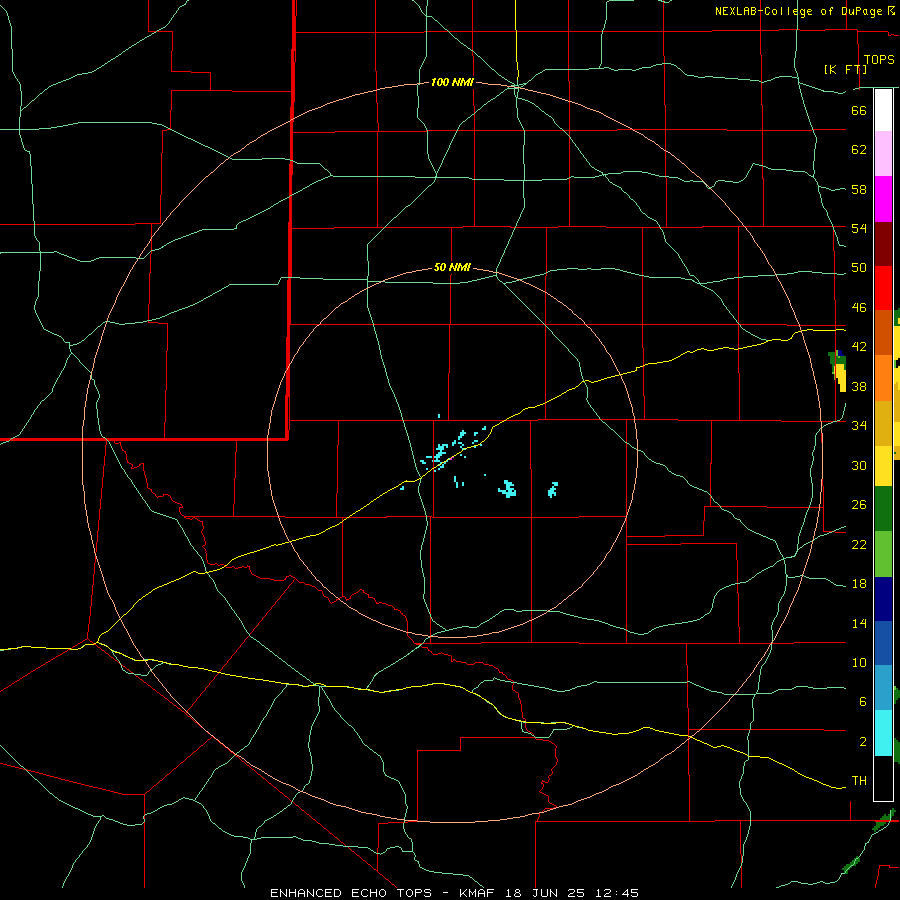Pick the dark orange legend swatch

coord(883,333)
